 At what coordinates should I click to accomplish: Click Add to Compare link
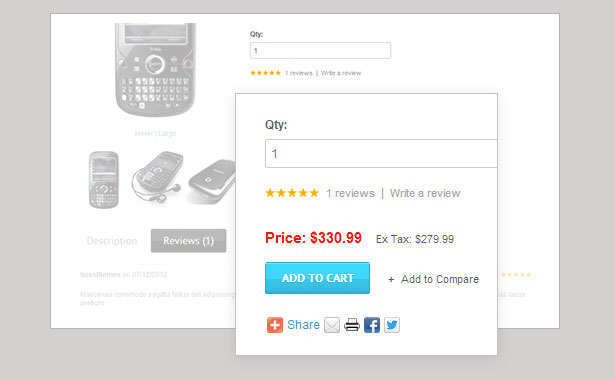pyautogui.click(x=440, y=279)
